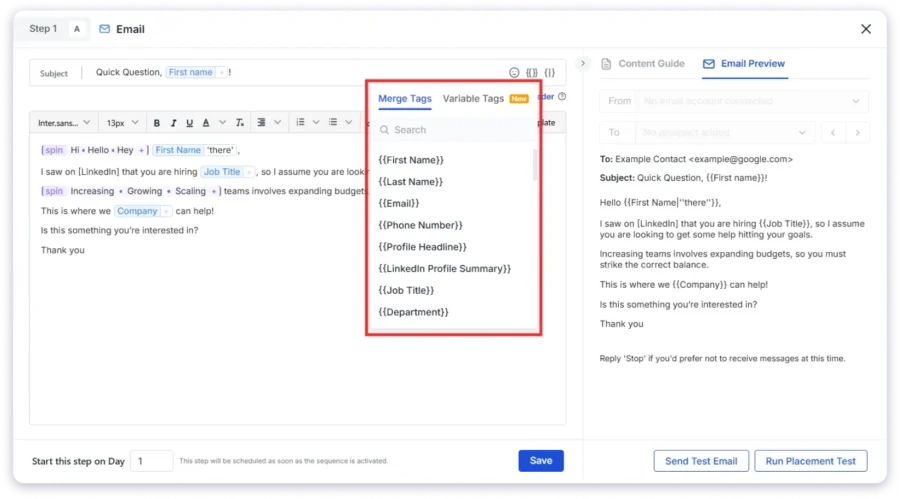The width and height of the screenshot is (900, 499).
Task: Add greeting spin variation plus
Action: pos(141,150)
